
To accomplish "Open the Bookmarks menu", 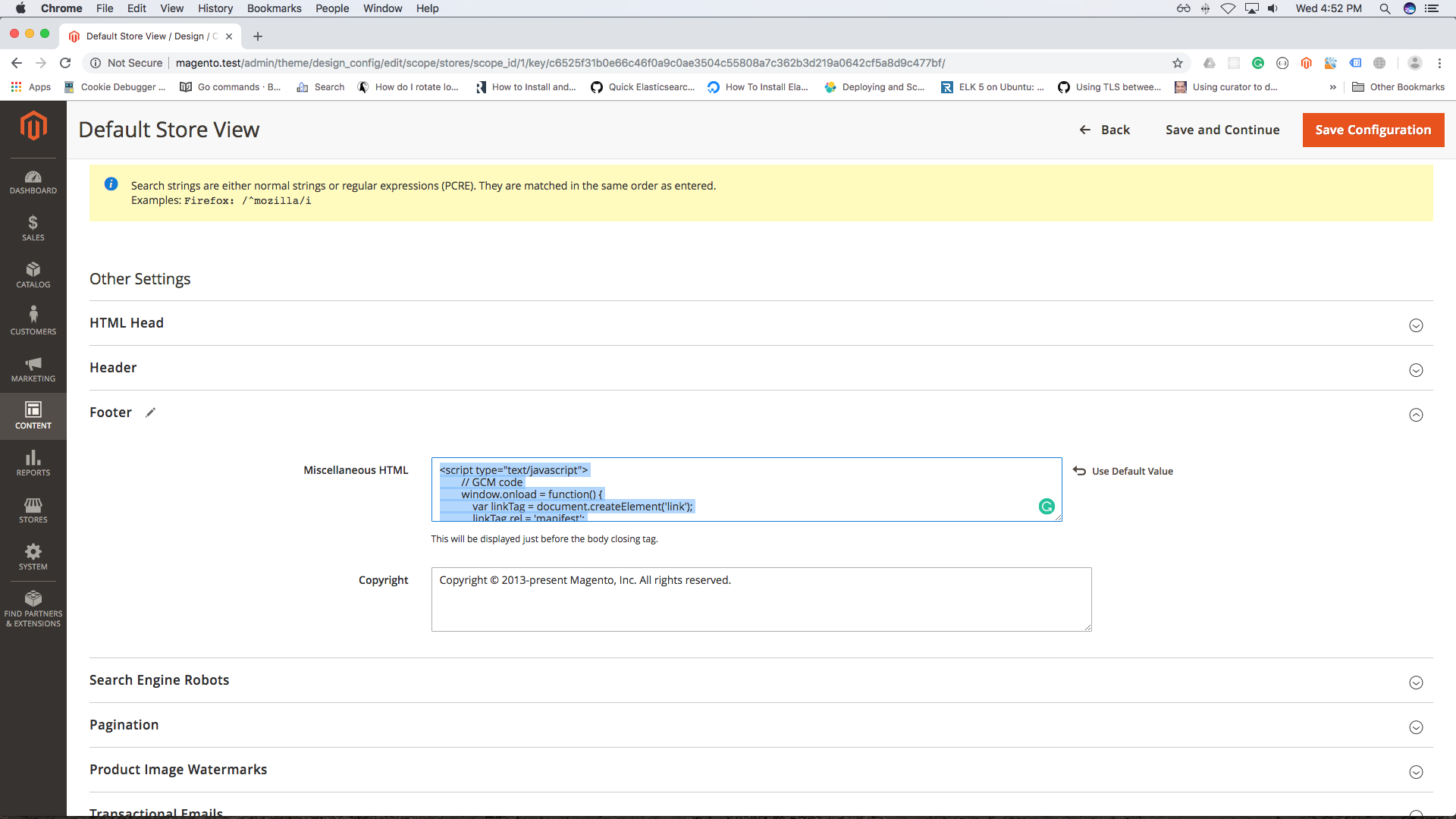I will tap(274, 8).
